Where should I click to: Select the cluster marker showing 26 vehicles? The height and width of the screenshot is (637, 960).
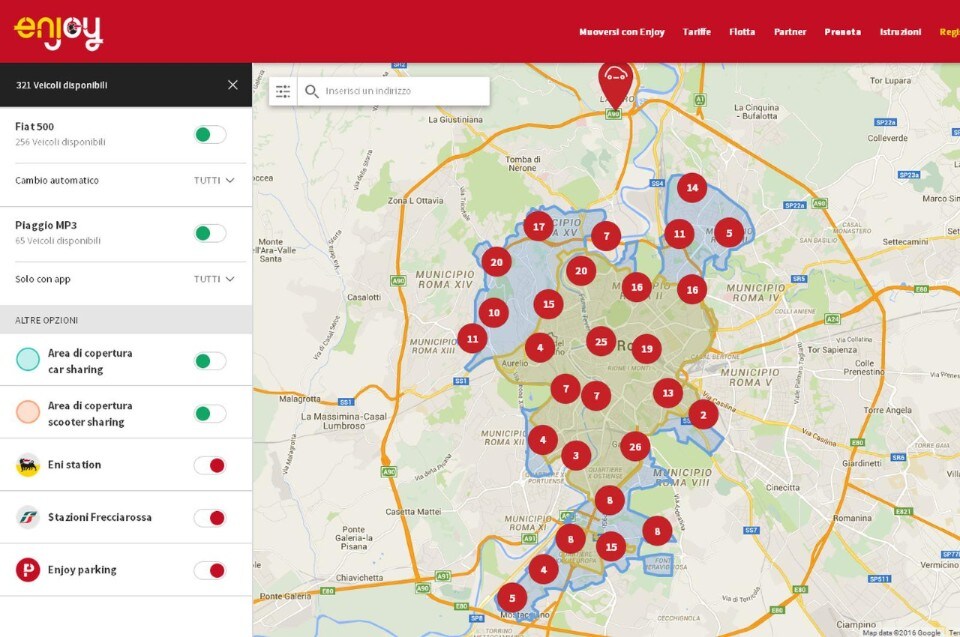point(634,446)
